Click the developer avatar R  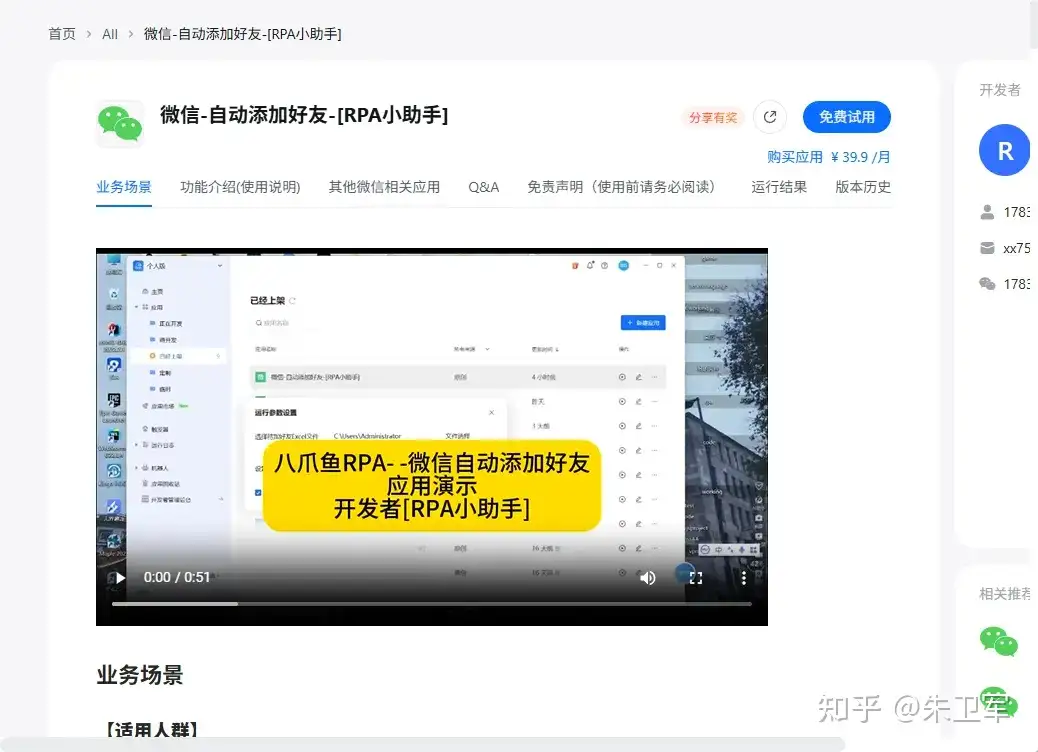pyautogui.click(x=1004, y=150)
